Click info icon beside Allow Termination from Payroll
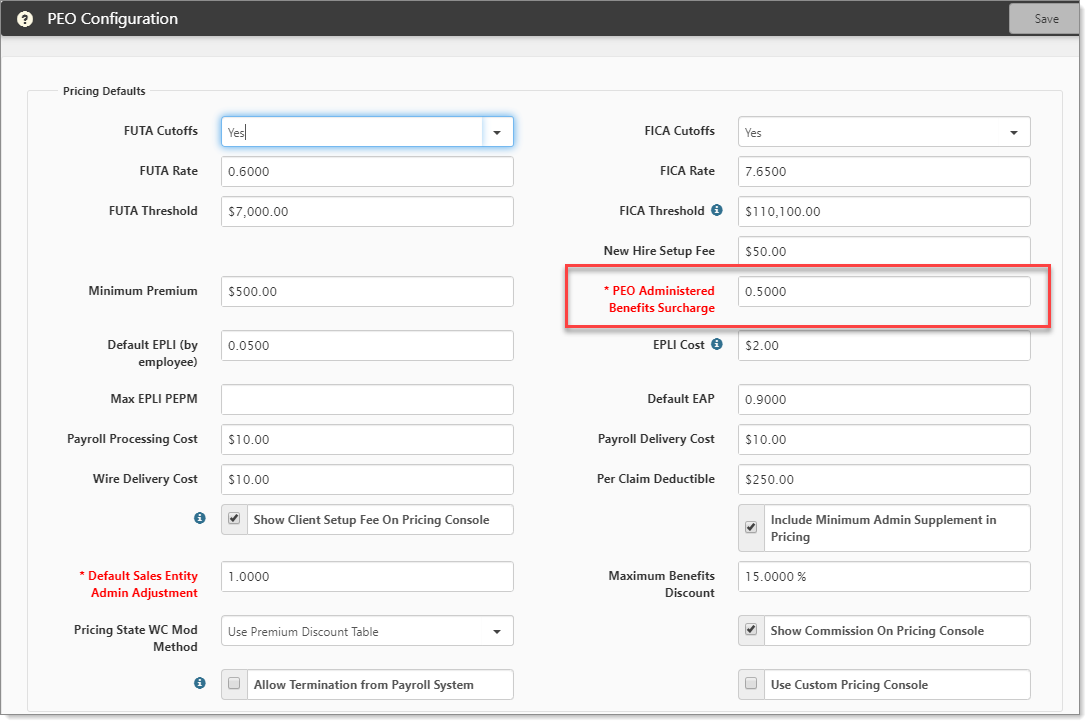The image size is (1090, 725). (x=200, y=683)
